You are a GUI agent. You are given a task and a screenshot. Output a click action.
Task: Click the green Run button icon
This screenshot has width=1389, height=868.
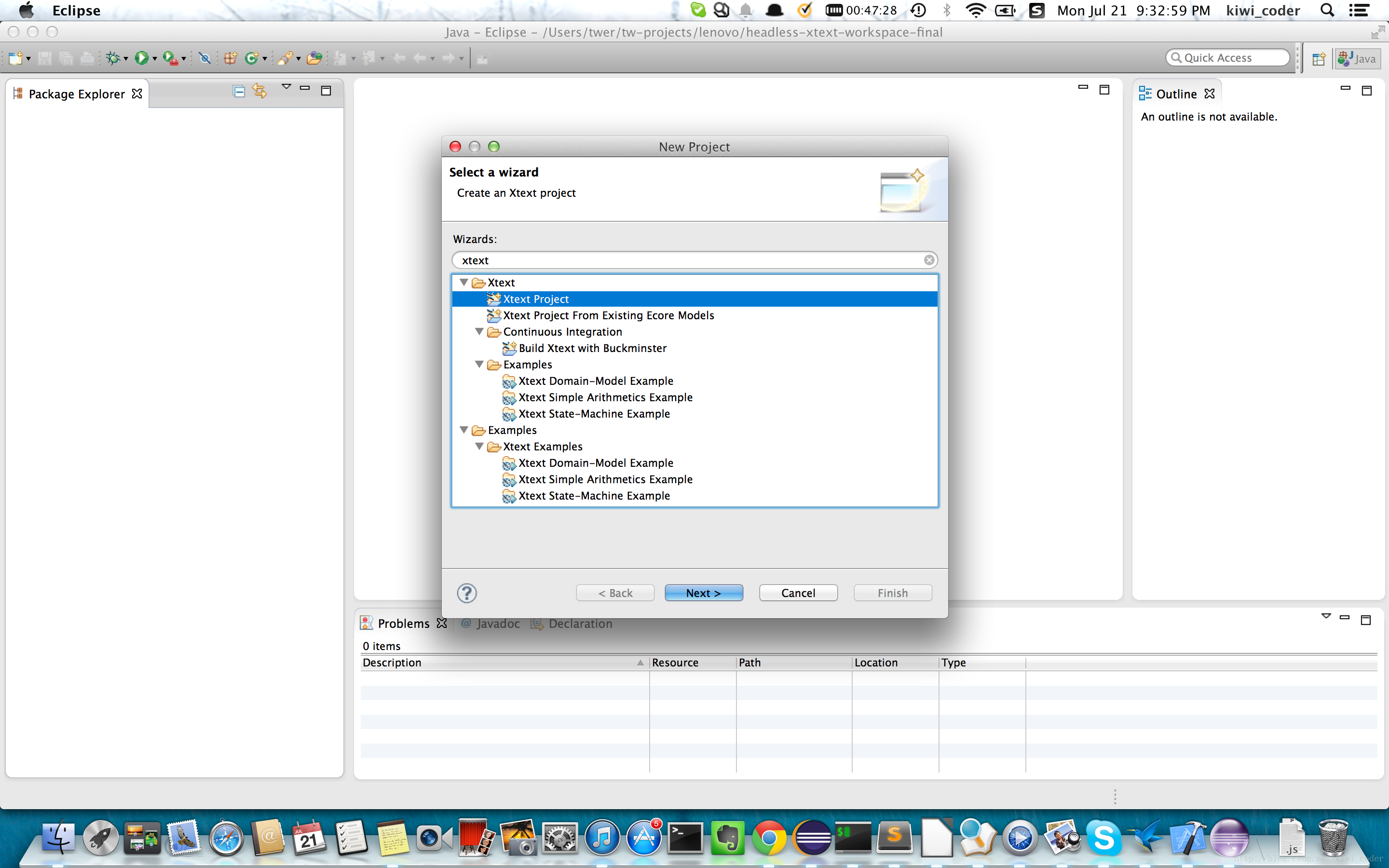coord(141,58)
